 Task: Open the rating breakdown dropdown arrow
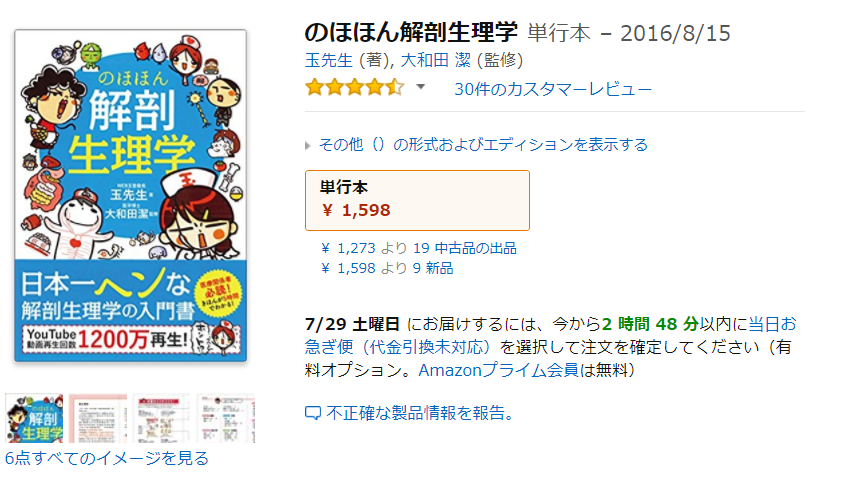click(421, 87)
